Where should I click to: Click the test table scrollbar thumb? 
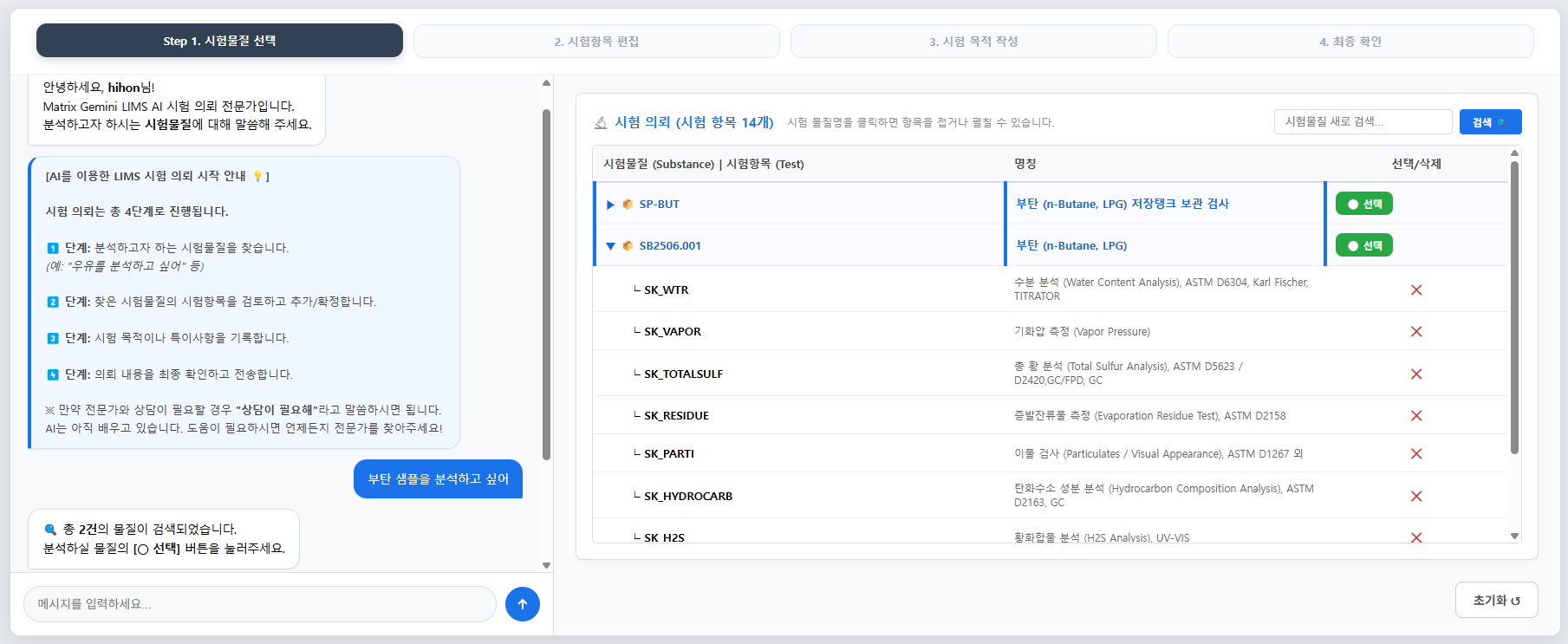(x=1514, y=308)
